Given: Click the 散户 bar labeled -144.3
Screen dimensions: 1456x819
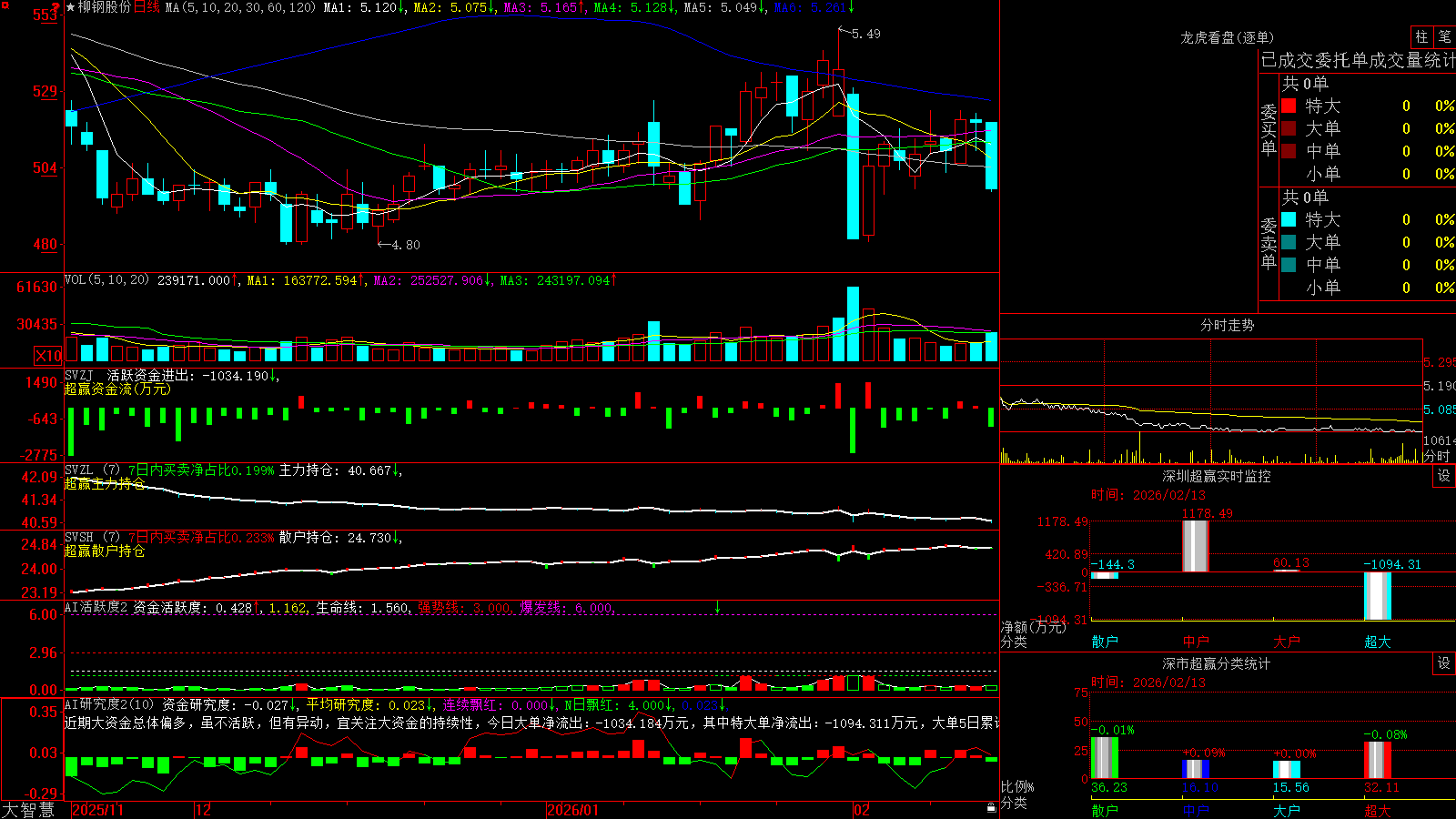Looking at the screenshot, I should (1105, 575).
